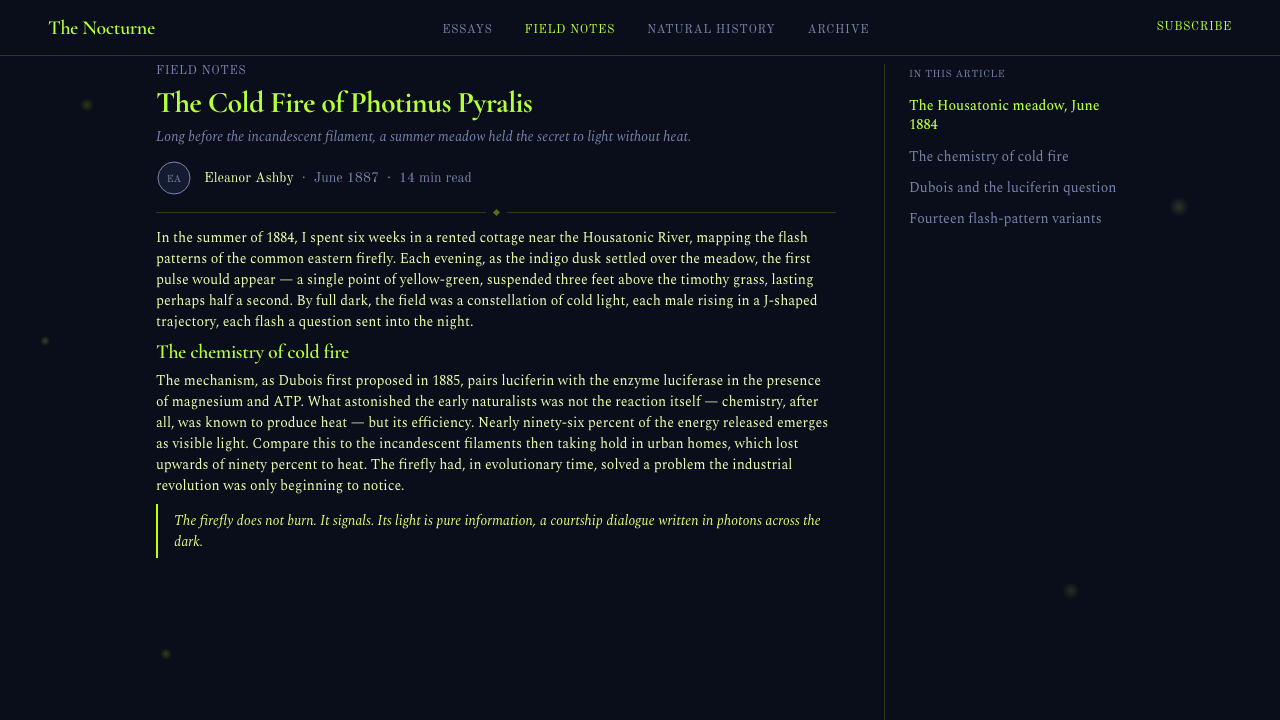Click the 14 min read indicator

click(435, 178)
